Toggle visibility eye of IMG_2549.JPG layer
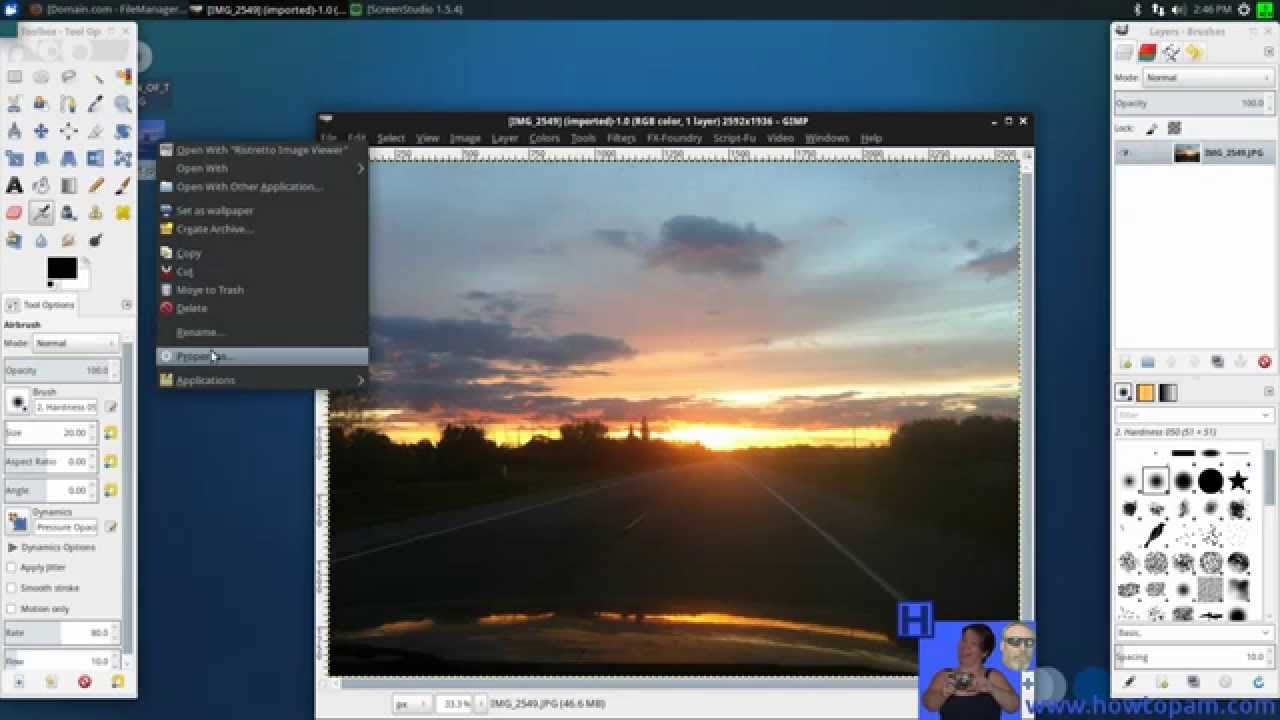Screen dimensions: 1280x720 (1126, 153)
